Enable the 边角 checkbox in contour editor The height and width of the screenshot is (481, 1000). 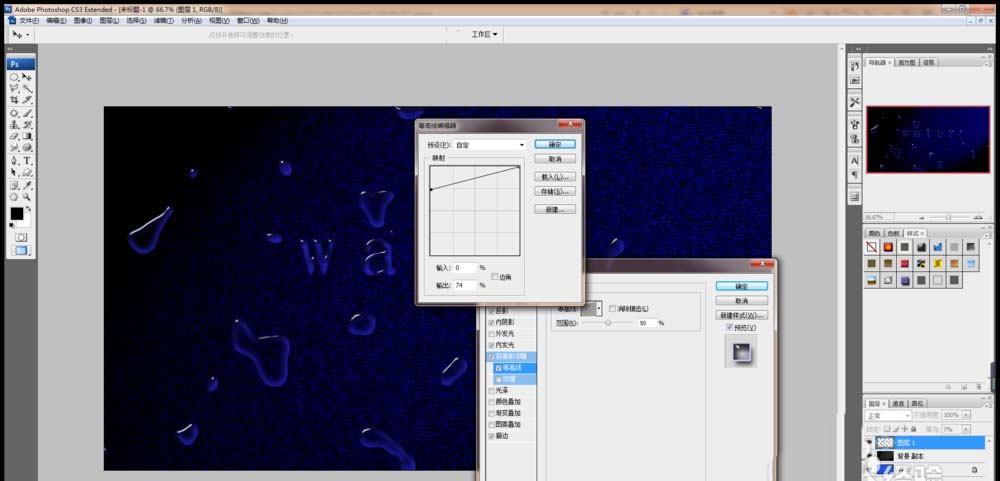click(x=495, y=276)
